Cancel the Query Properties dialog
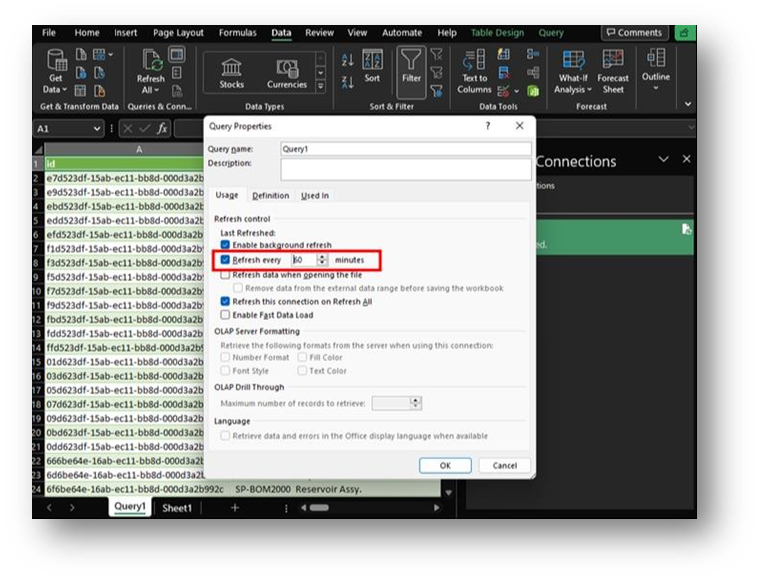 coord(505,465)
